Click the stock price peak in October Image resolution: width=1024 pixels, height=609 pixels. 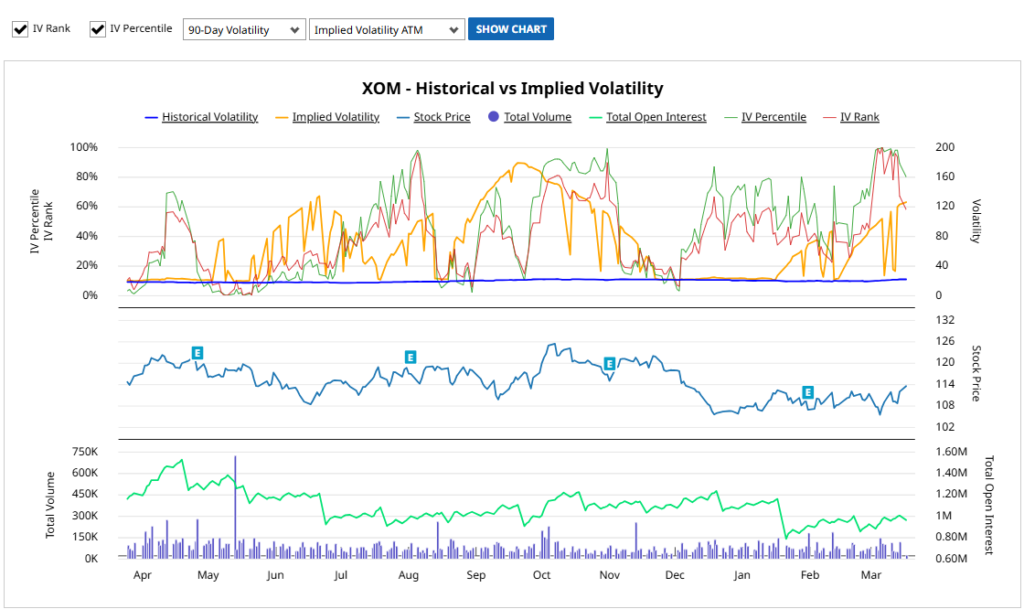click(551, 345)
